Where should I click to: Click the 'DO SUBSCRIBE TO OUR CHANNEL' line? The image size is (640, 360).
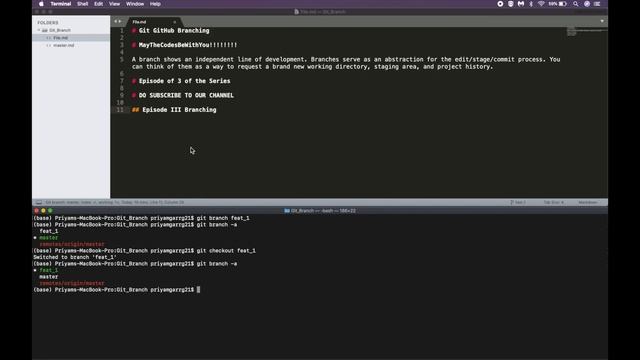click(183, 95)
